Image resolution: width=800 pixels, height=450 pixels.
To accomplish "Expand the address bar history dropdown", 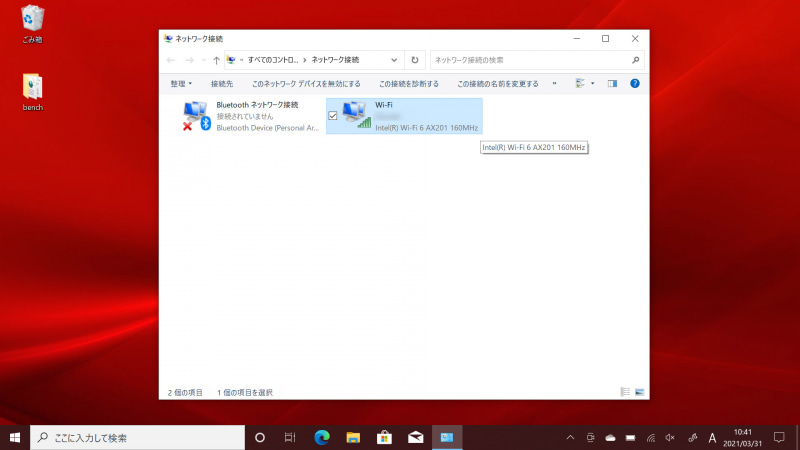I will coord(394,60).
